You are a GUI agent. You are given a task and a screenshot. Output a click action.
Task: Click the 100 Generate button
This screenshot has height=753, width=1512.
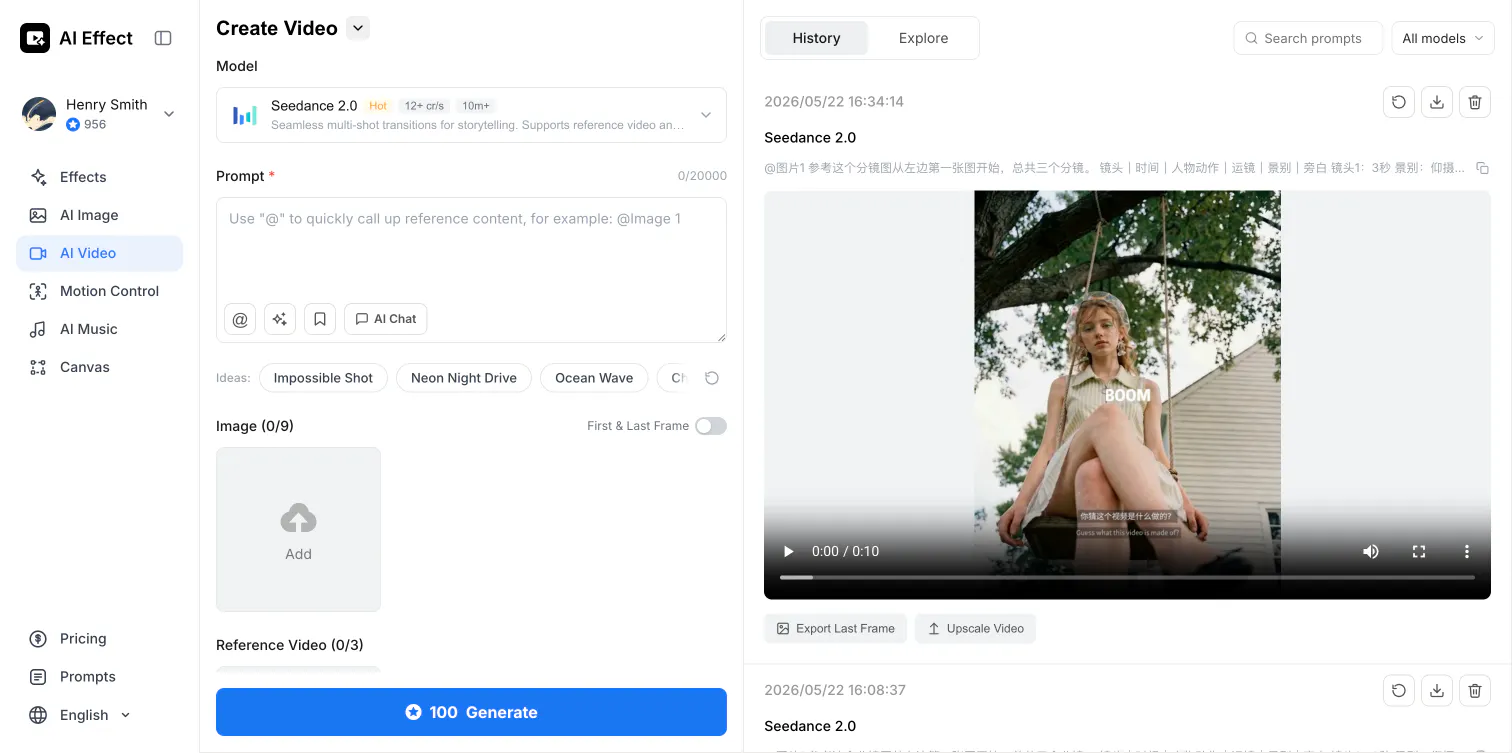471,712
